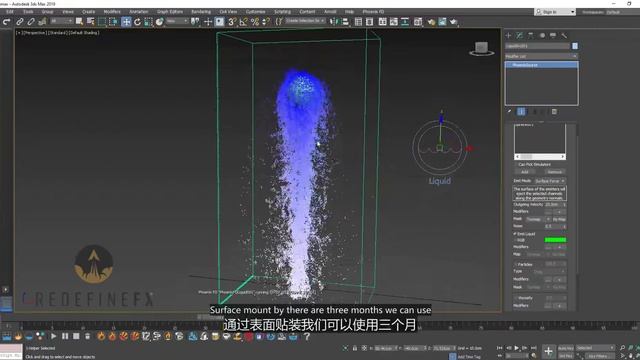Click the Add emitter button
Screen dimensions: 640x360
click(524, 172)
